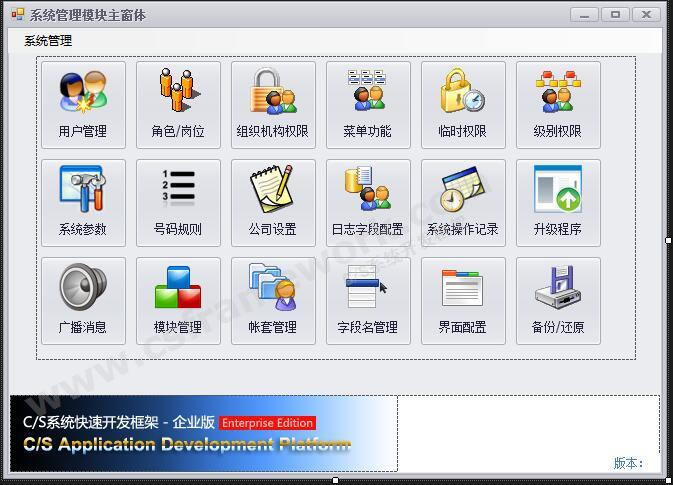Click the 帐套管理 account set icon
The height and width of the screenshot is (485, 673).
pos(273,300)
